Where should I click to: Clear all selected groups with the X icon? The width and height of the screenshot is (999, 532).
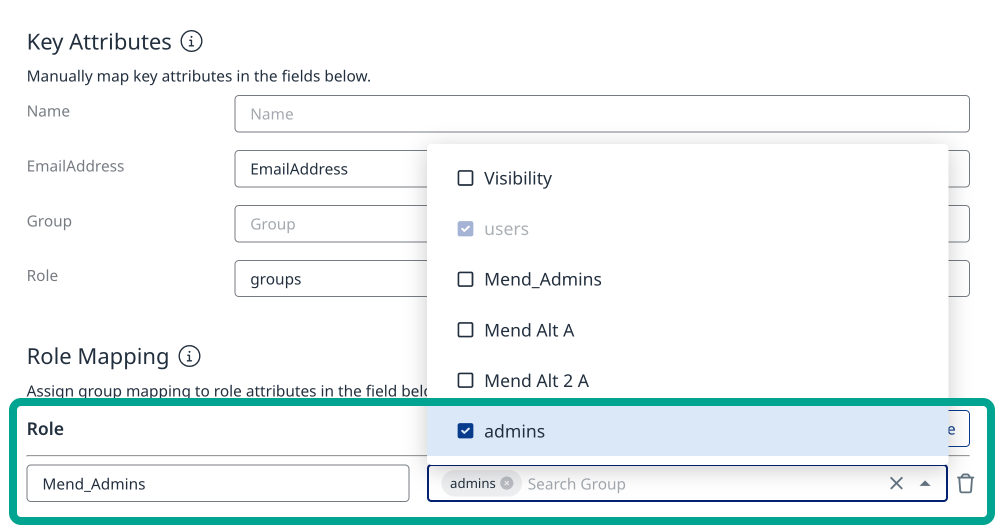[896, 484]
